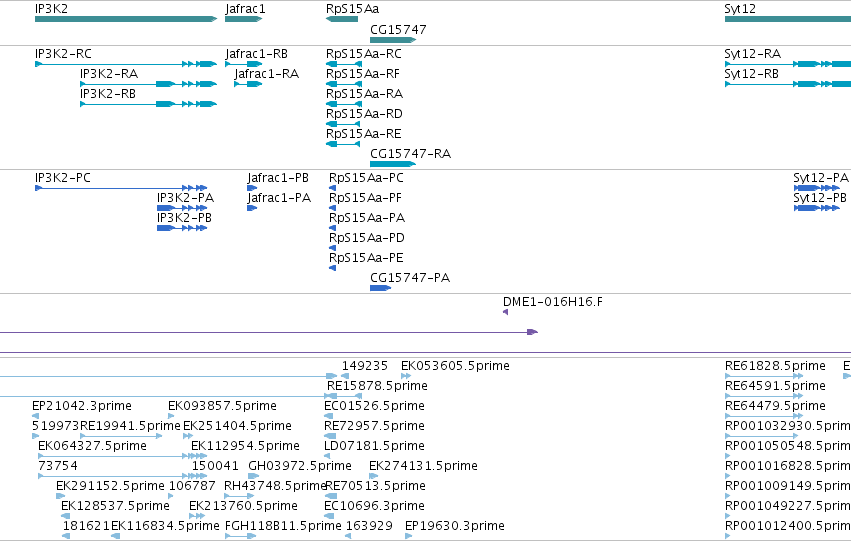Select the RH43748.5prime EST label
The image size is (851, 541).
pyautogui.click(x=275, y=486)
